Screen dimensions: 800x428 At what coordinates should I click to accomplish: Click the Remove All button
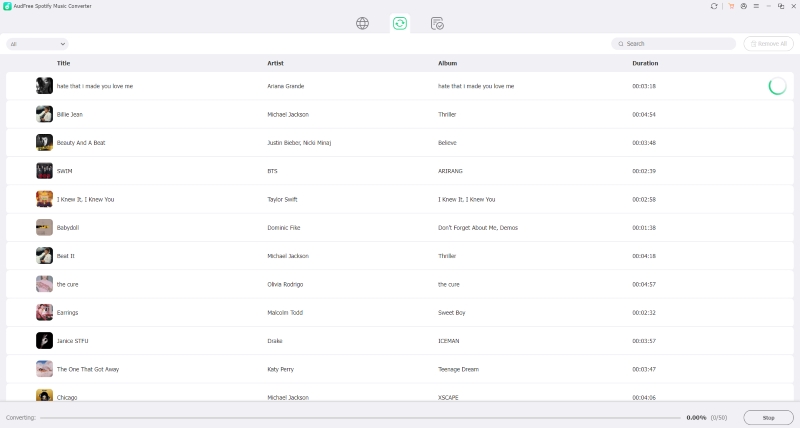(768, 44)
